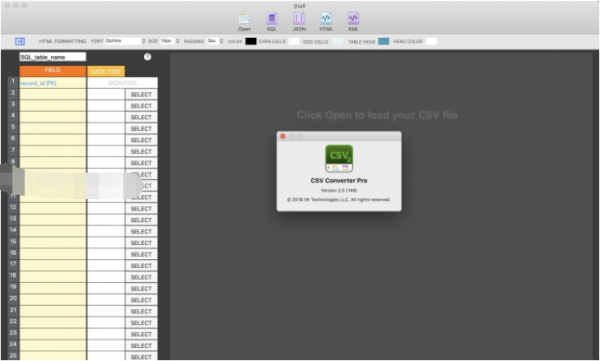The height and width of the screenshot is (361, 600).
Task: Click the data type cell in row 4
Action: tap(106, 118)
